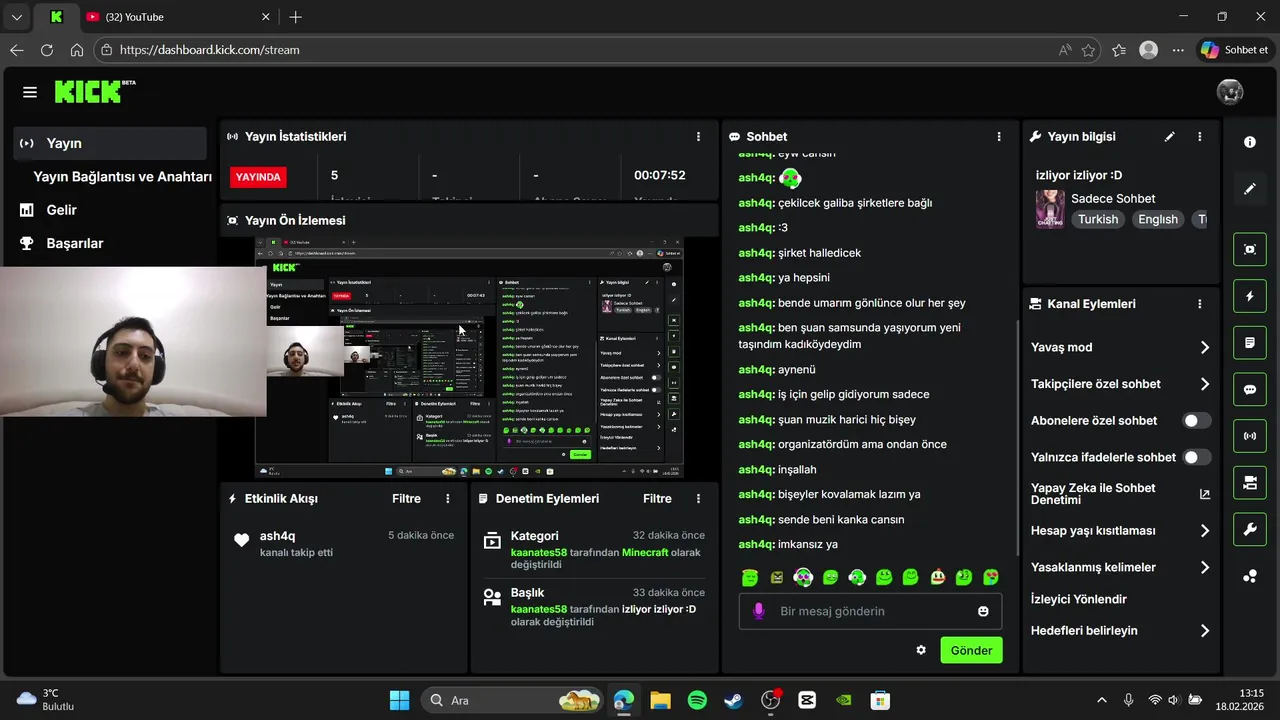Toggle the chat bubble icon in the right sidebar
Viewport: 1280px width, 720px height.
(x=1250, y=390)
